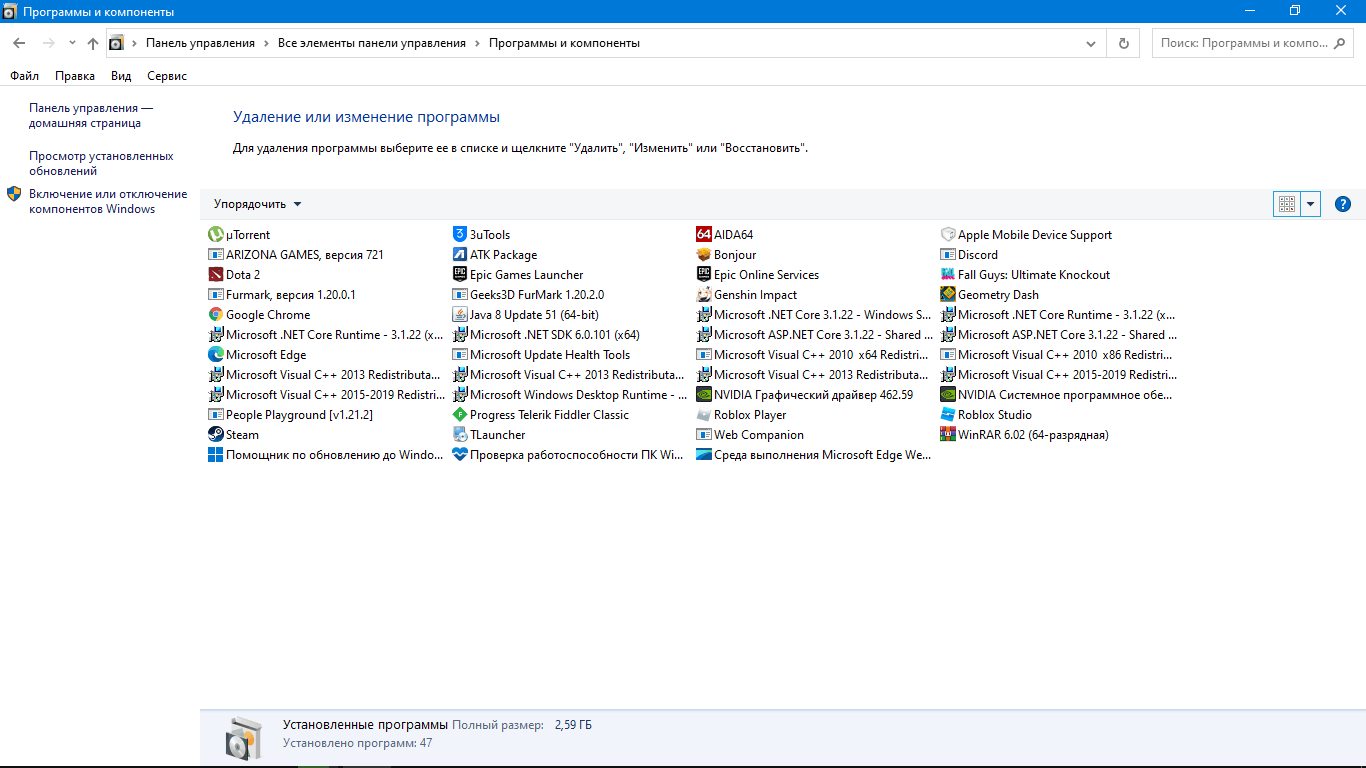Select the Epic Online Services icon
Viewport: 1366px width, 768px height.
(704, 275)
